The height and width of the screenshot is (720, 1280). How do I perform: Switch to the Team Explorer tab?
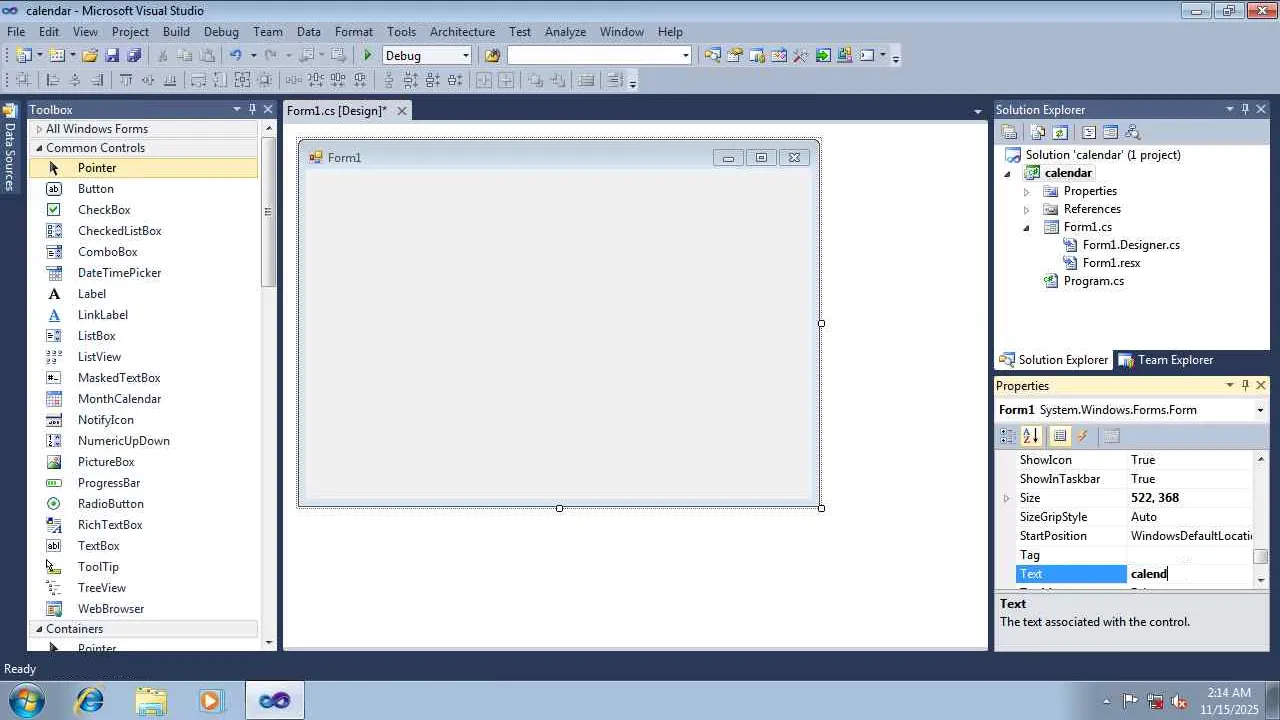(1166, 360)
